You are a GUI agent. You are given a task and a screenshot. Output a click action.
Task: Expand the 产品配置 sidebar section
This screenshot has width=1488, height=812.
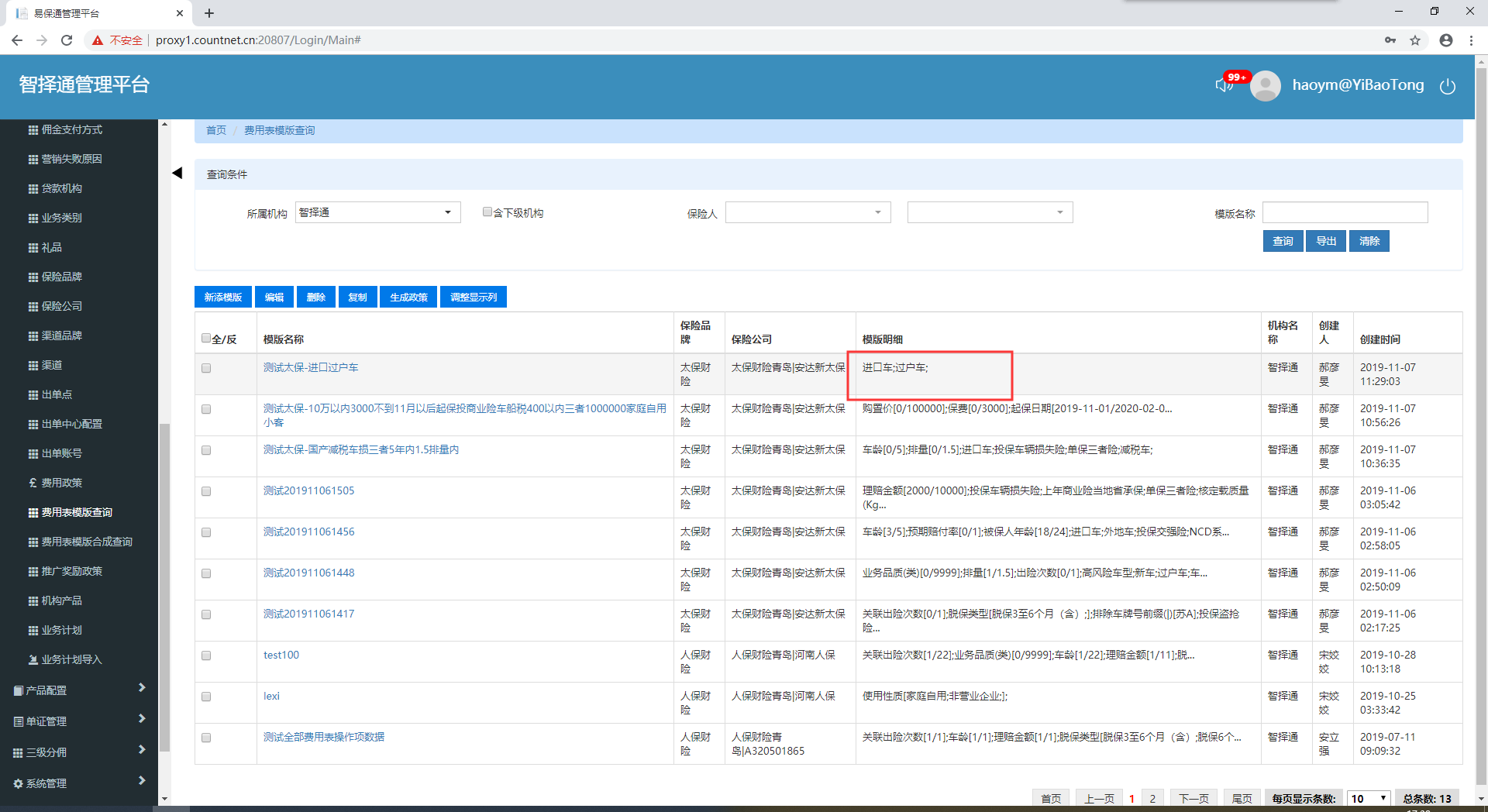(x=78, y=690)
